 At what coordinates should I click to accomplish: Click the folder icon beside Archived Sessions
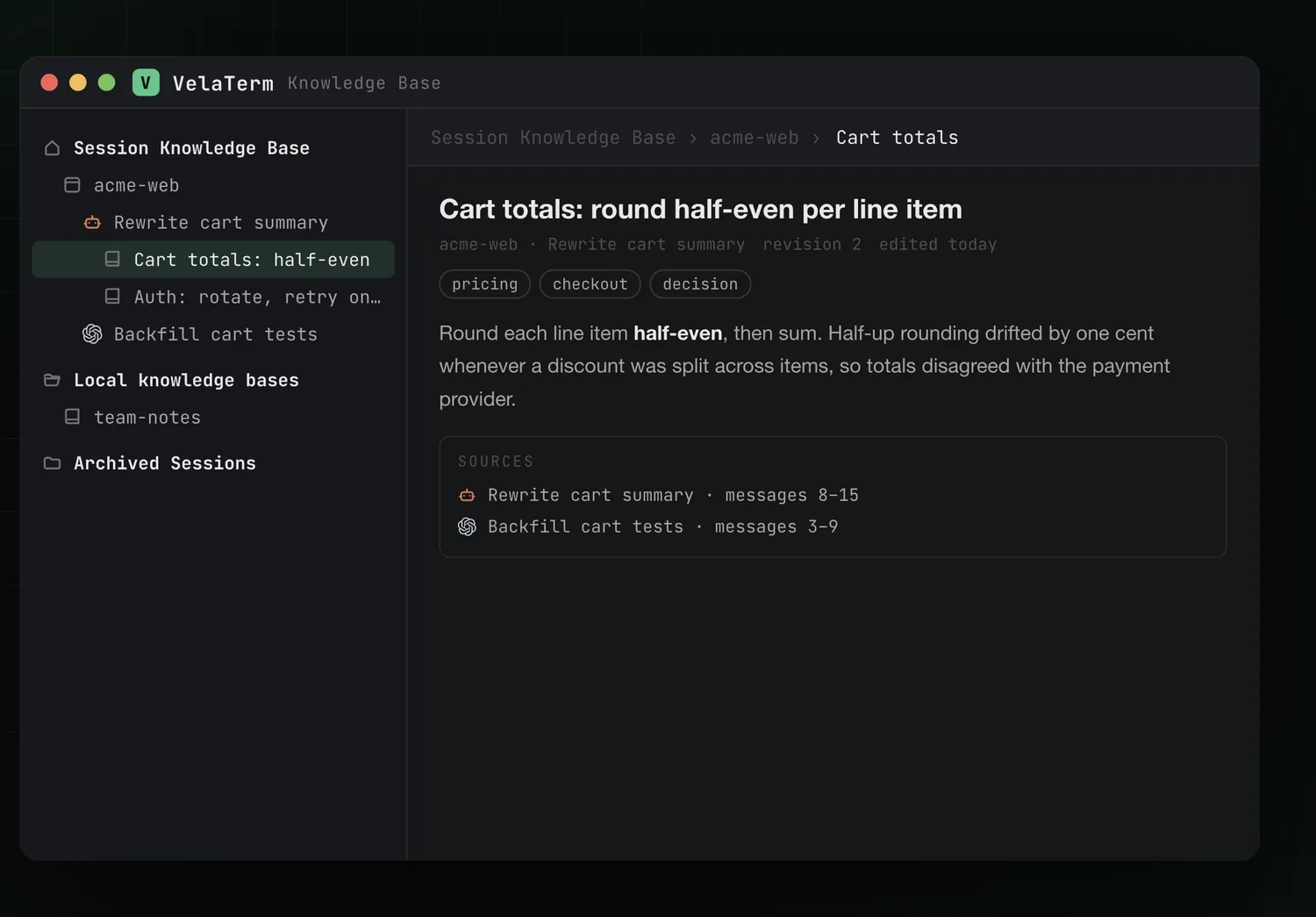coord(53,463)
